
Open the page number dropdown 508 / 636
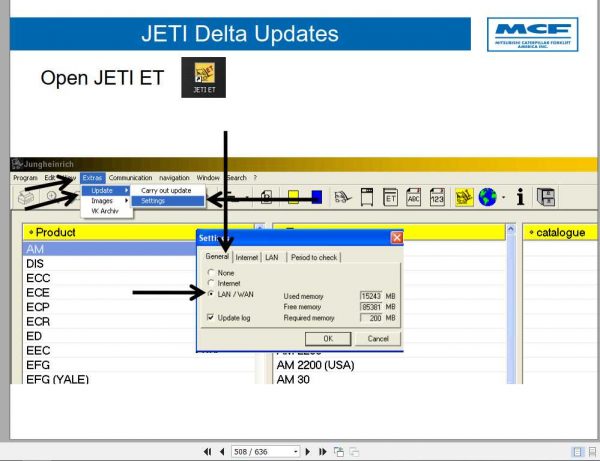pos(295,452)
